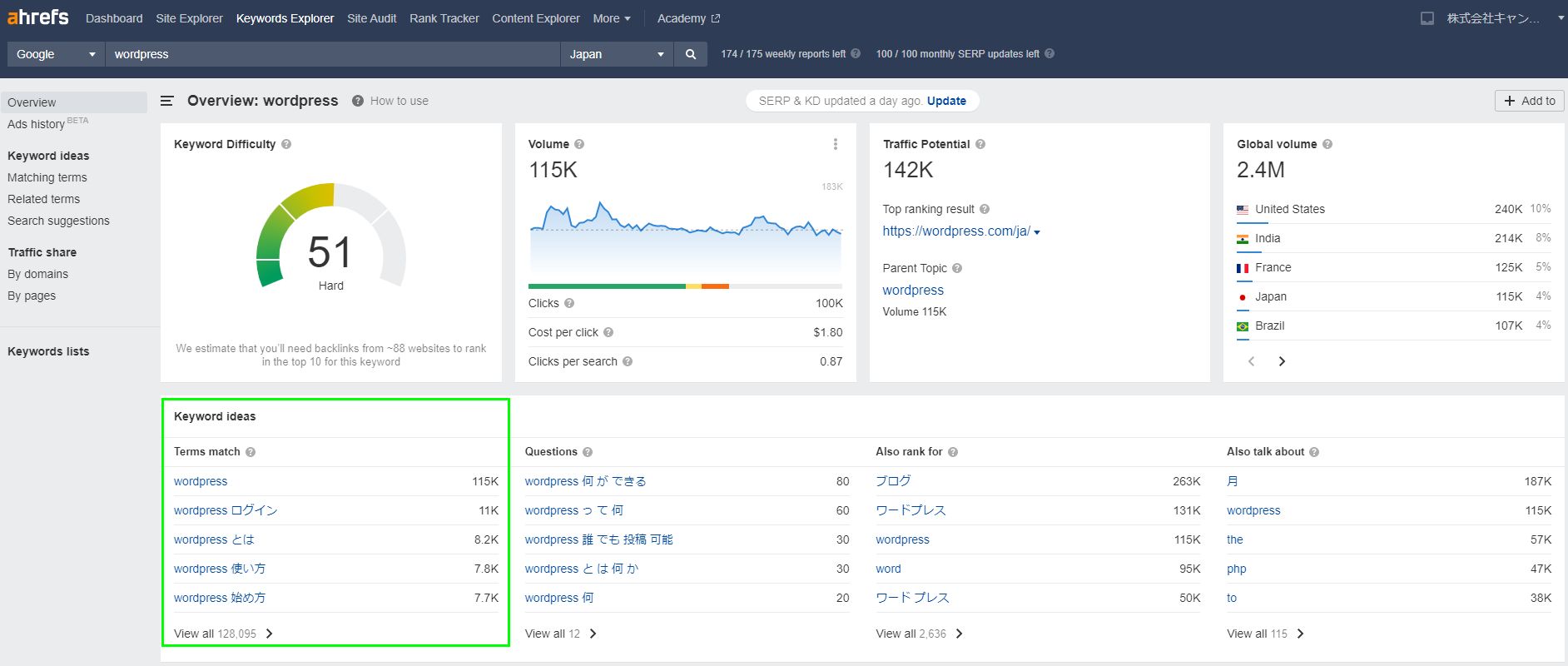
Task: Expand the More menu
Action: click(612, 18)
